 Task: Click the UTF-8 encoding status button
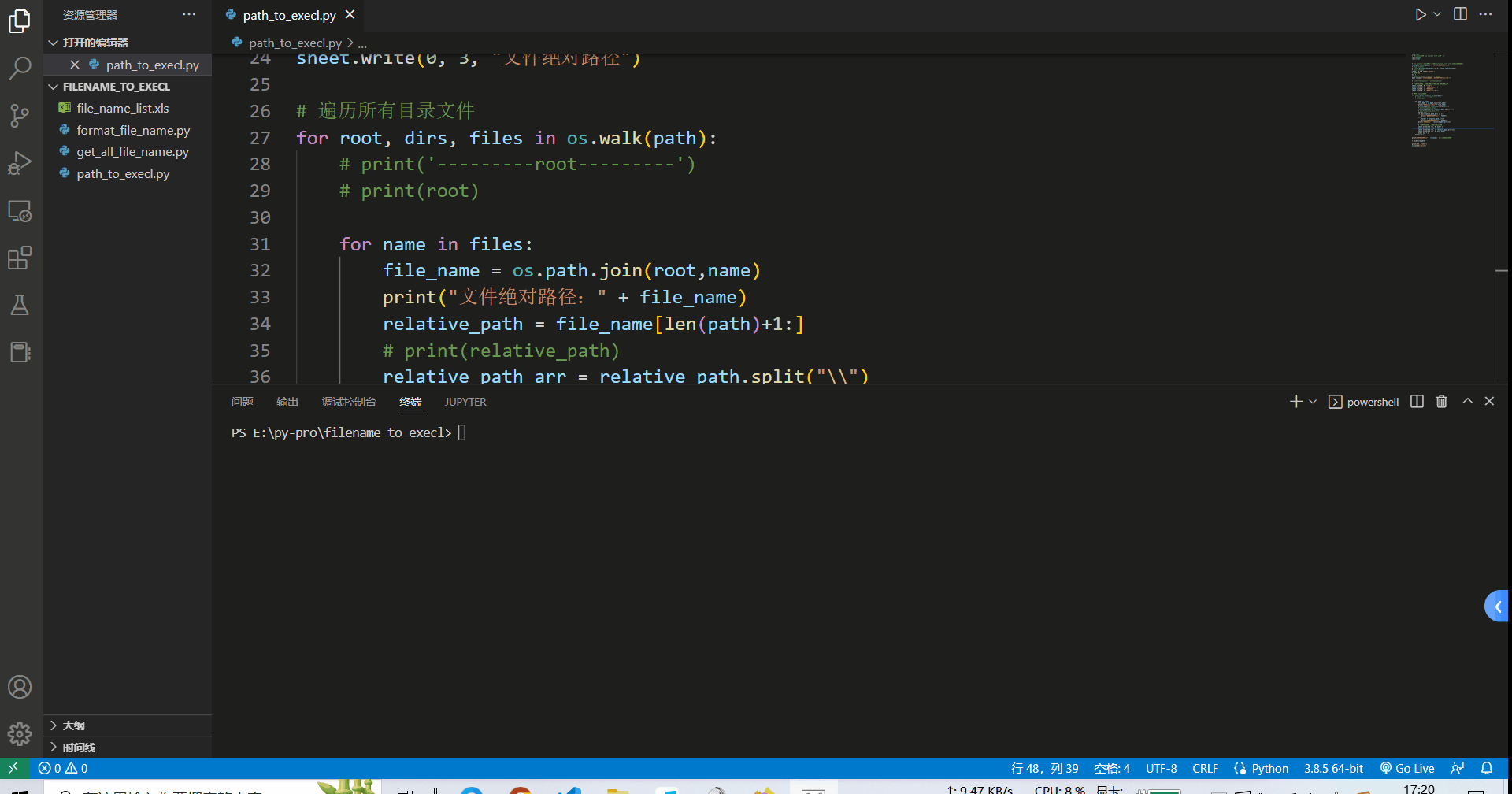coord(1161,768)
